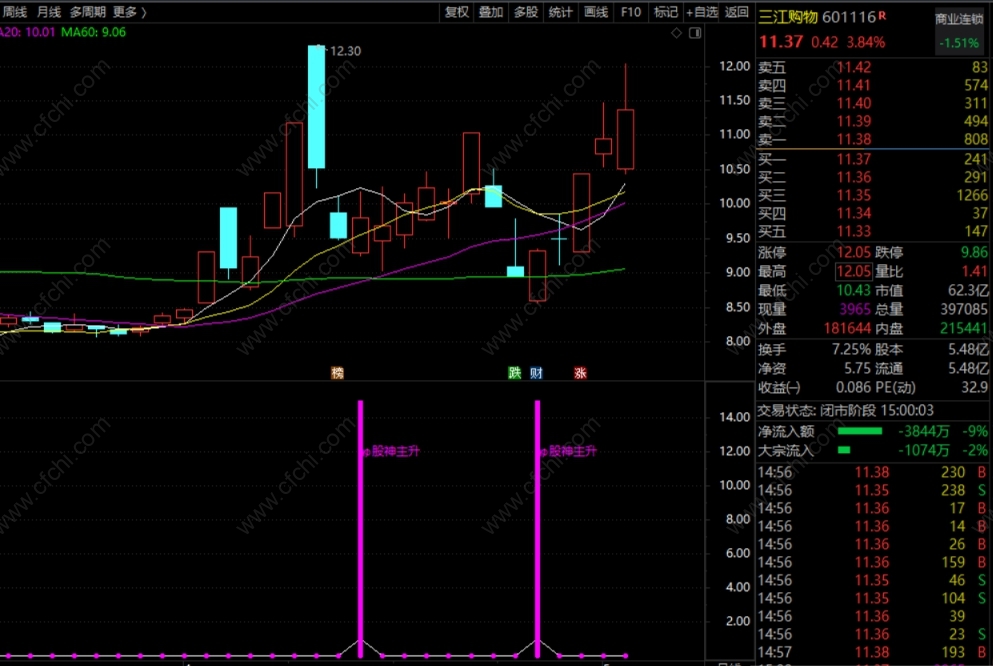Click 买一 bid price 11.37
This screenshot has width=993, height=666.
point(854,159)
